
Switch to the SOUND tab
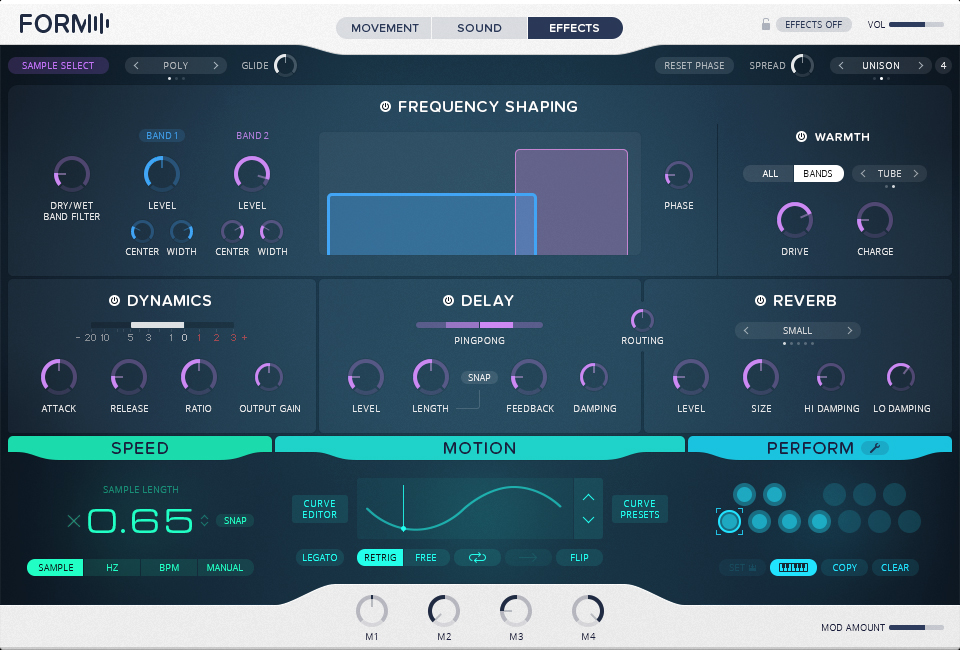coord(478,28)
